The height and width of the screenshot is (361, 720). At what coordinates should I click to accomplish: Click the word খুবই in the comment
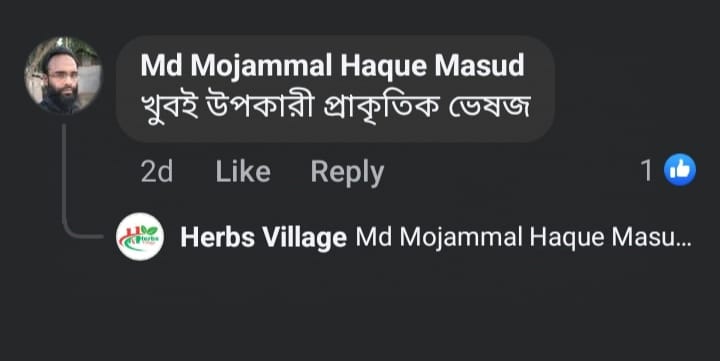[x=169, y=107]
